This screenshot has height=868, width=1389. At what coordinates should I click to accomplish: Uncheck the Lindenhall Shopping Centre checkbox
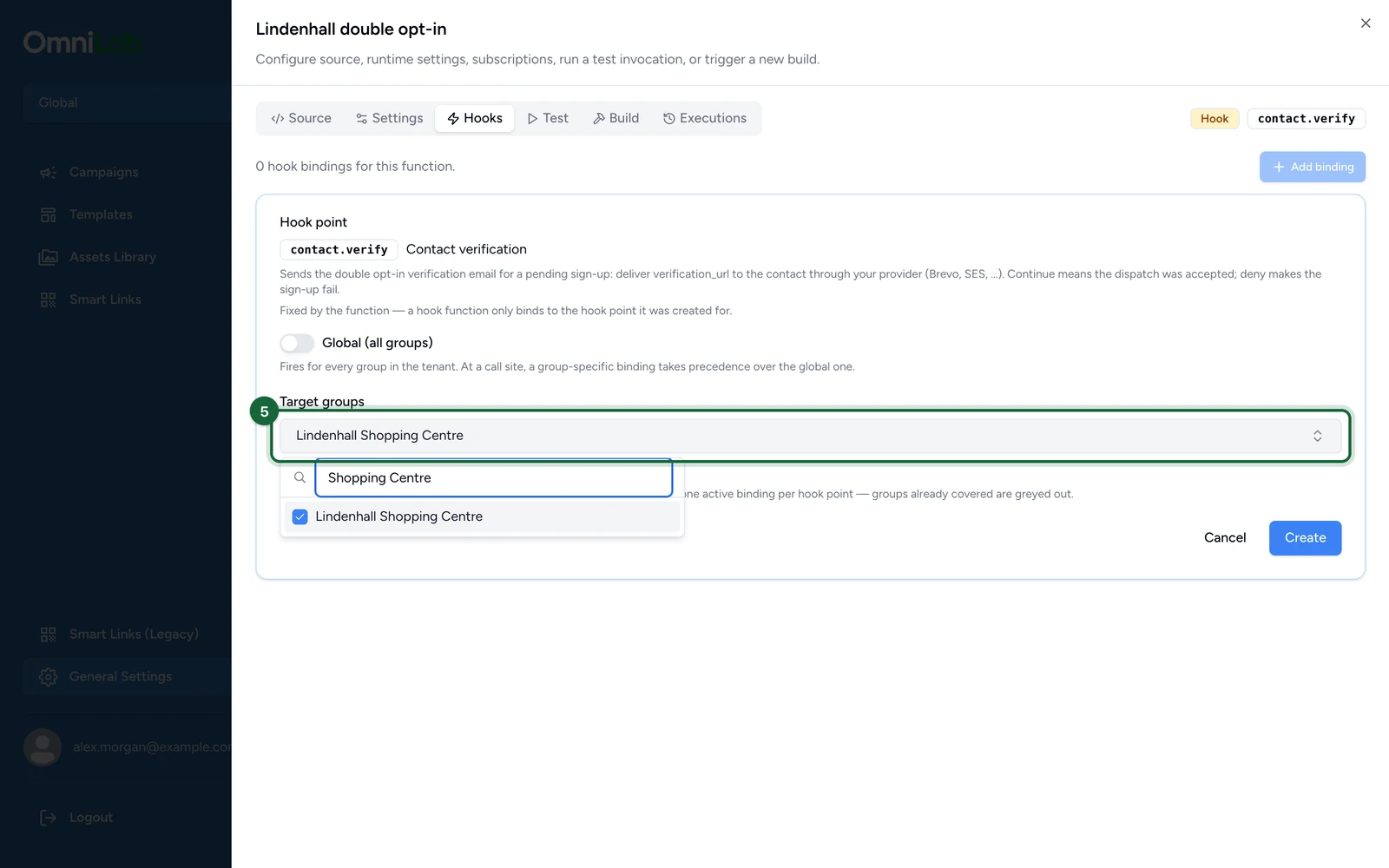click(300, 516)
